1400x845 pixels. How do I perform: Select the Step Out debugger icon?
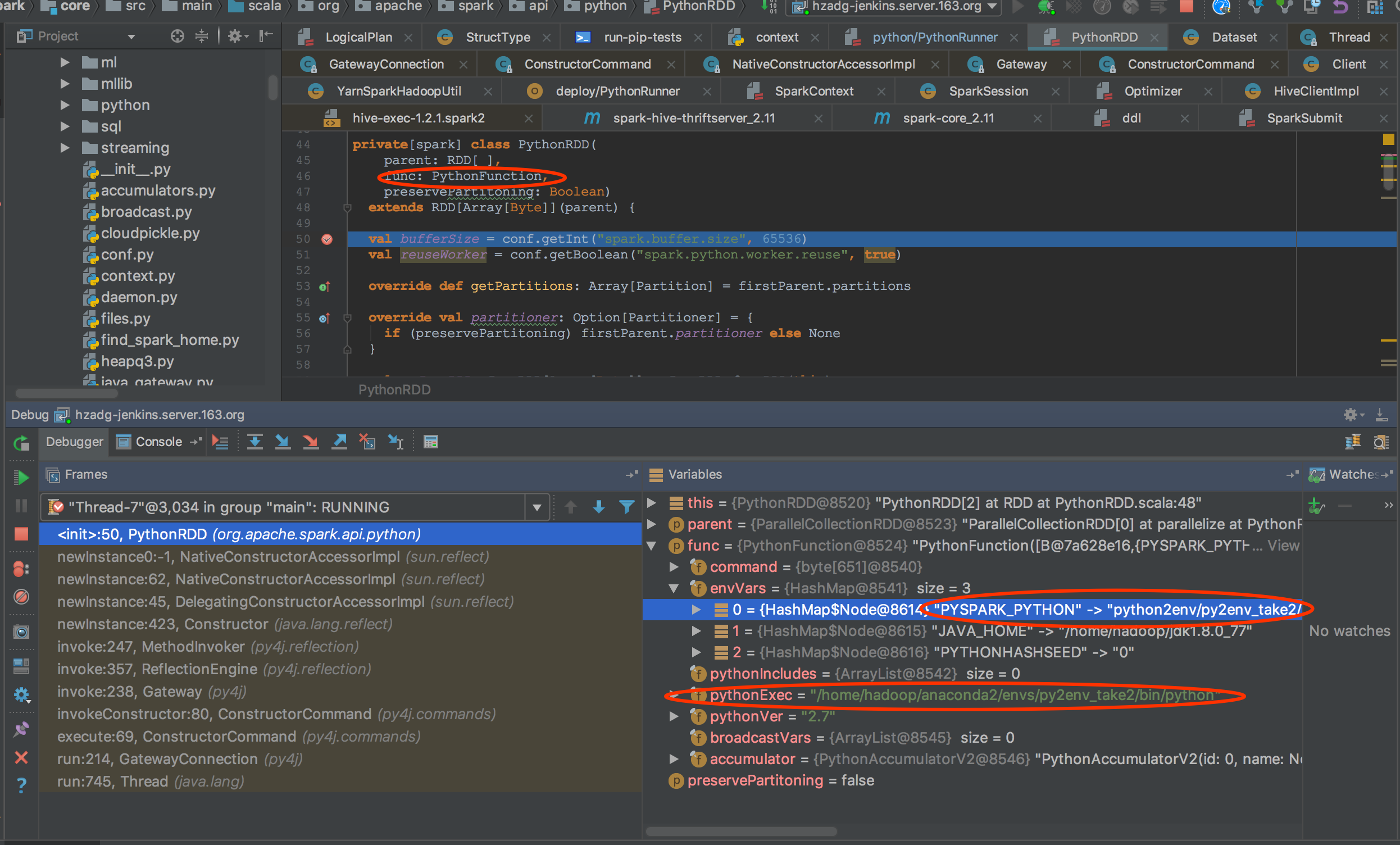tap(339, 442)
